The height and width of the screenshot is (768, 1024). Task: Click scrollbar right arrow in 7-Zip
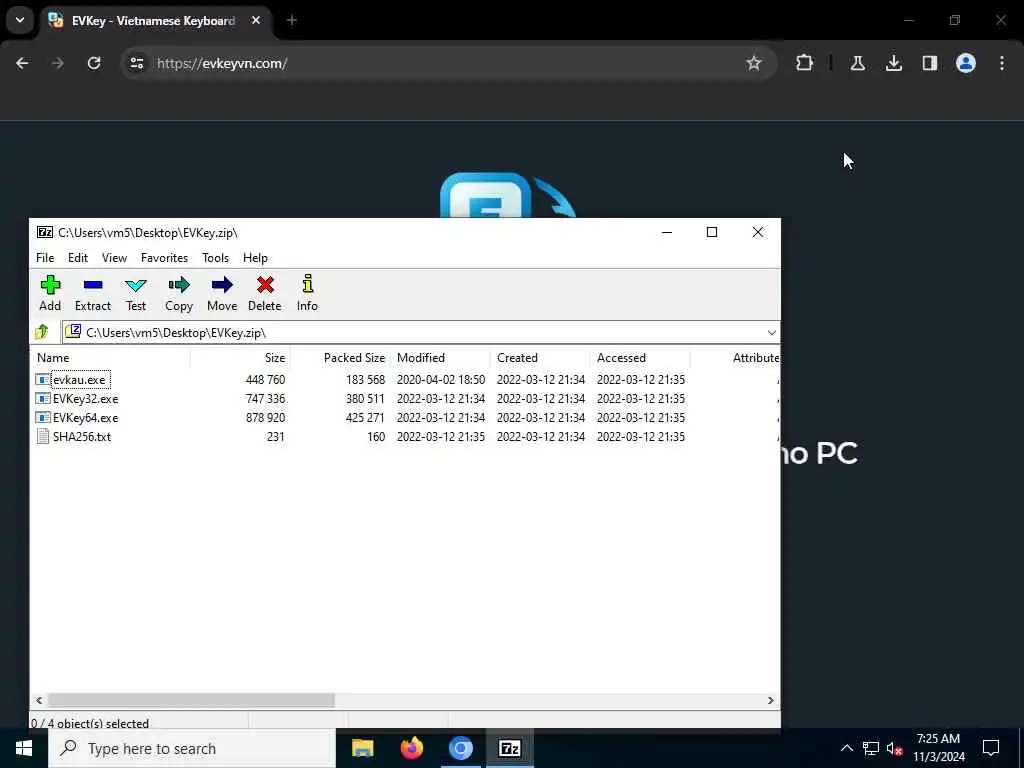(x=771, y=700)
